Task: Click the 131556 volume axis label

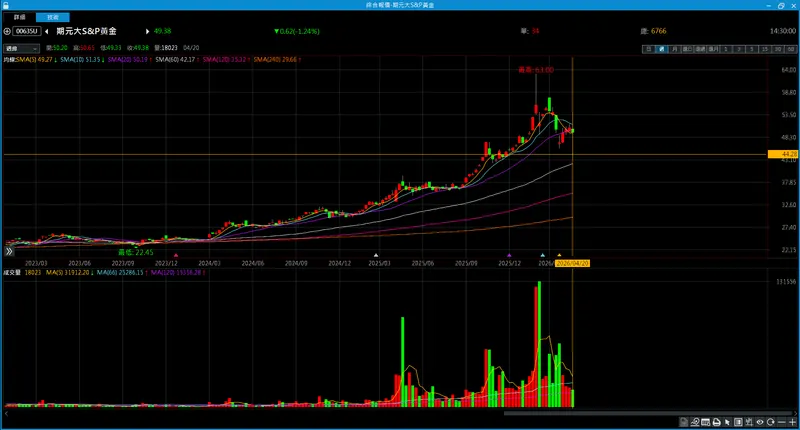Action: coord(786,282)
